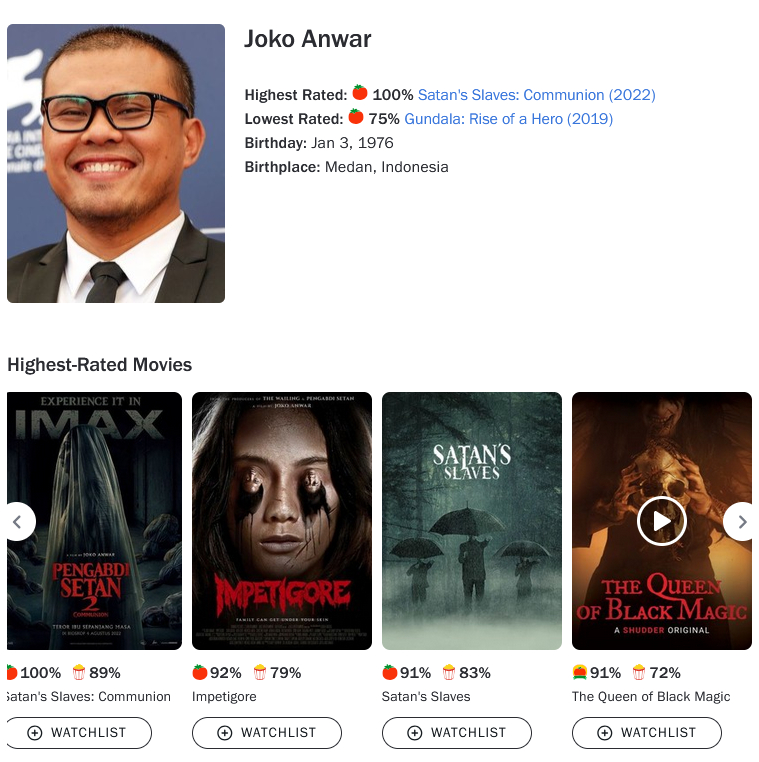The width and height of the screenshot is (759, 762).
Task: Play The Queen of Black Magic trailer
Action: point(661,521)
